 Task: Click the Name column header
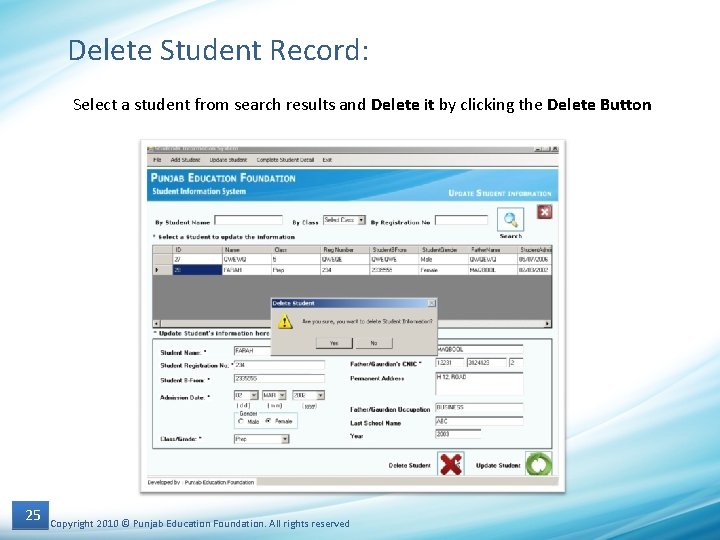coord(247,250)
